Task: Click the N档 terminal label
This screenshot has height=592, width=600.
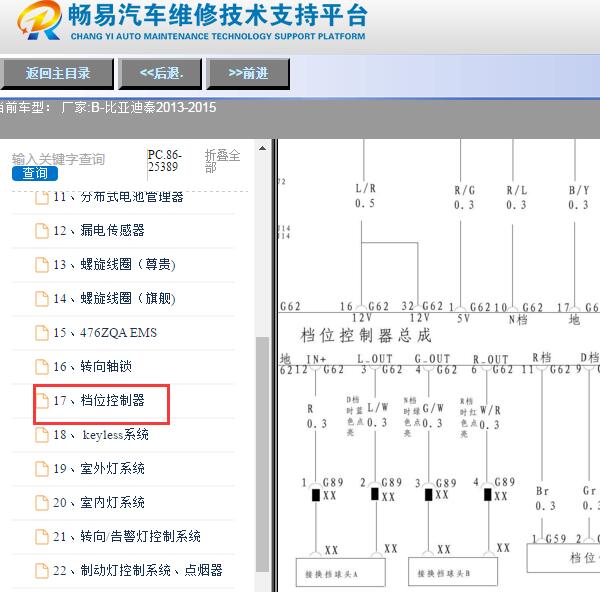Action: tap(518, 319)
